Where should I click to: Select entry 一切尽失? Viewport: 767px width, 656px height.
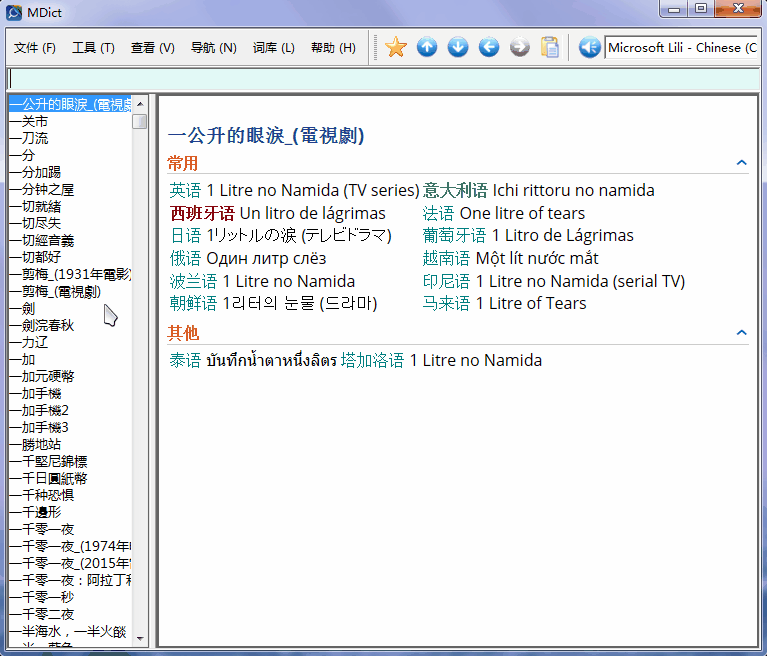(x=35, y=223)
